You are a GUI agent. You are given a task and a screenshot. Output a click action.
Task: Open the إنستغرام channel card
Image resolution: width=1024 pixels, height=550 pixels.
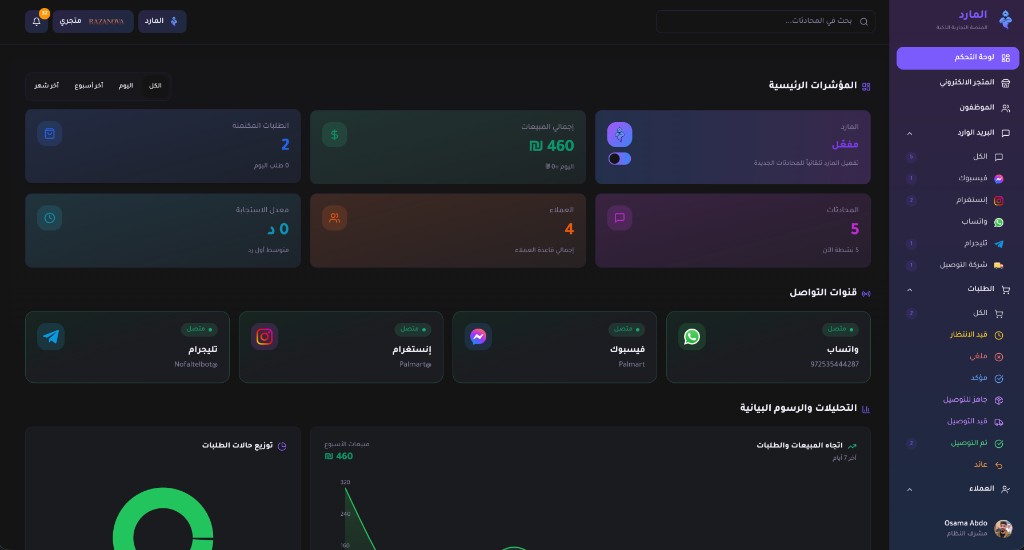(341, 347)
